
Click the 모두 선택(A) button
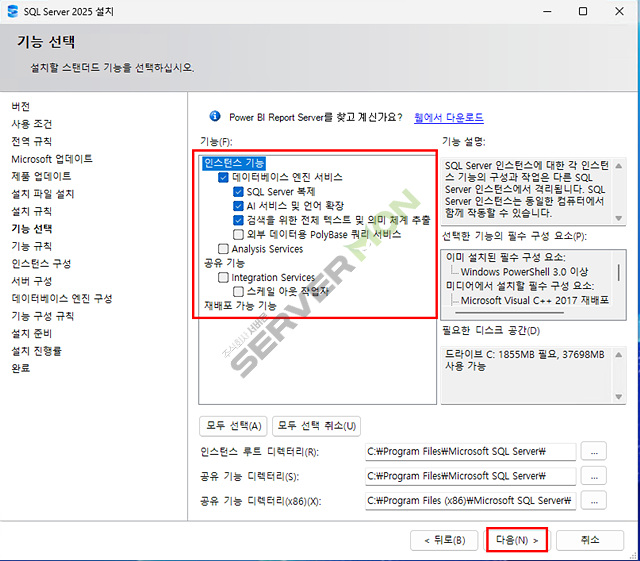[233, 426]
